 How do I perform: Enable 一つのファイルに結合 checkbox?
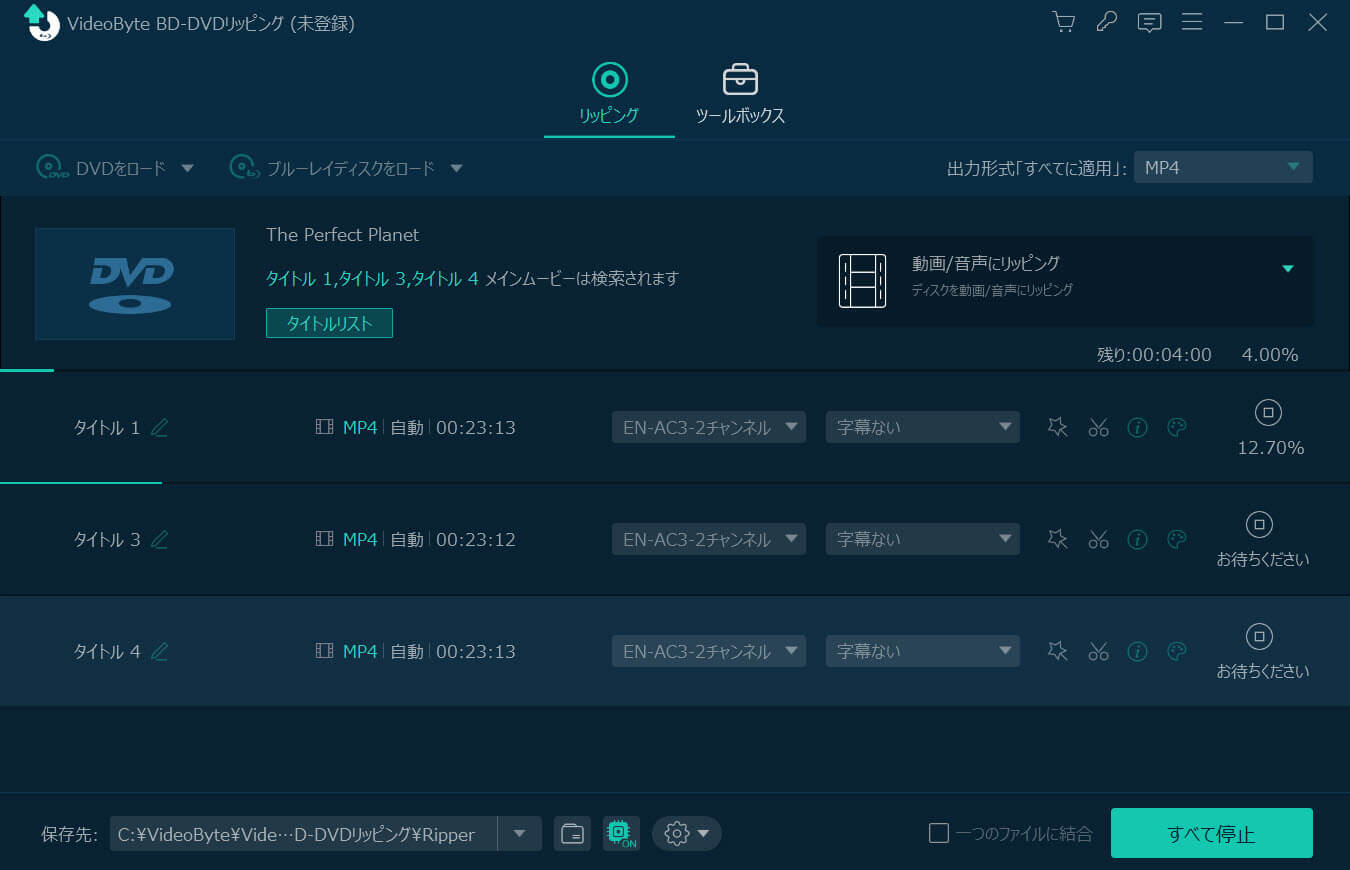[x=939, y=832]
